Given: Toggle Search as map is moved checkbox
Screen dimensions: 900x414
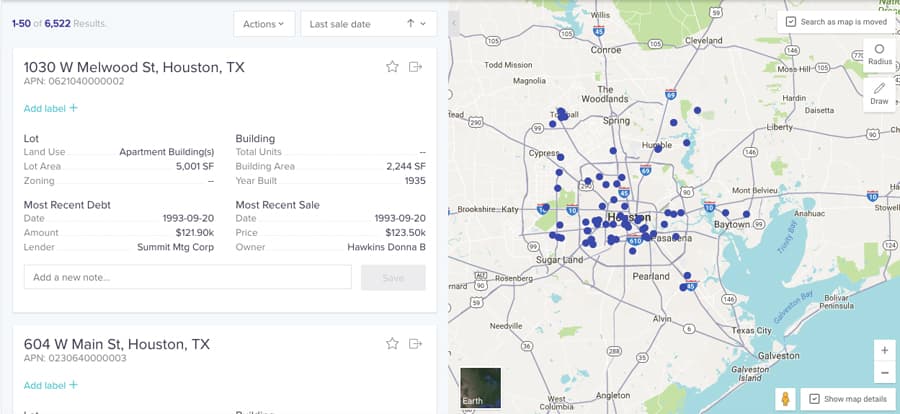Looking at the screenshot, I should point(791,22).
